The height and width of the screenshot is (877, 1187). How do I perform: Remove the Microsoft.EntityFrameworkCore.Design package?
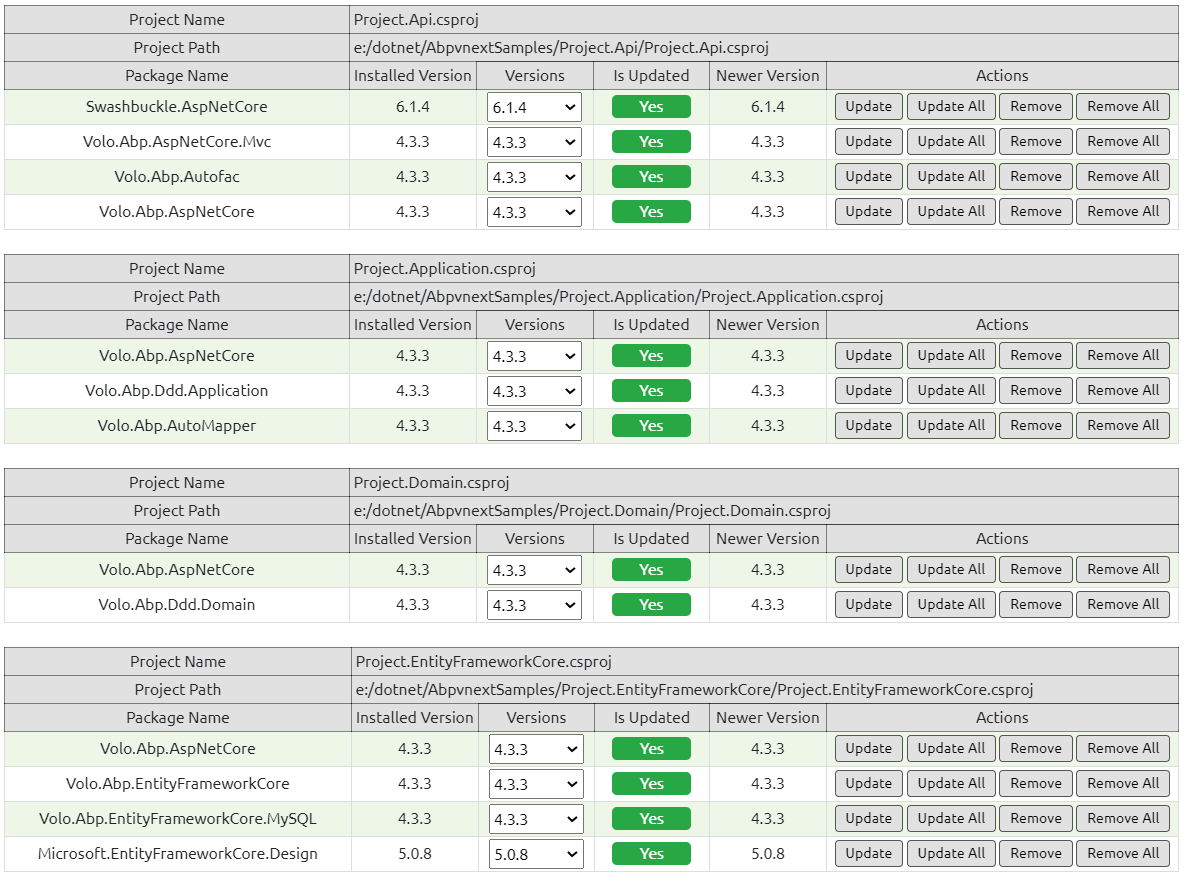pos(1036,854)
